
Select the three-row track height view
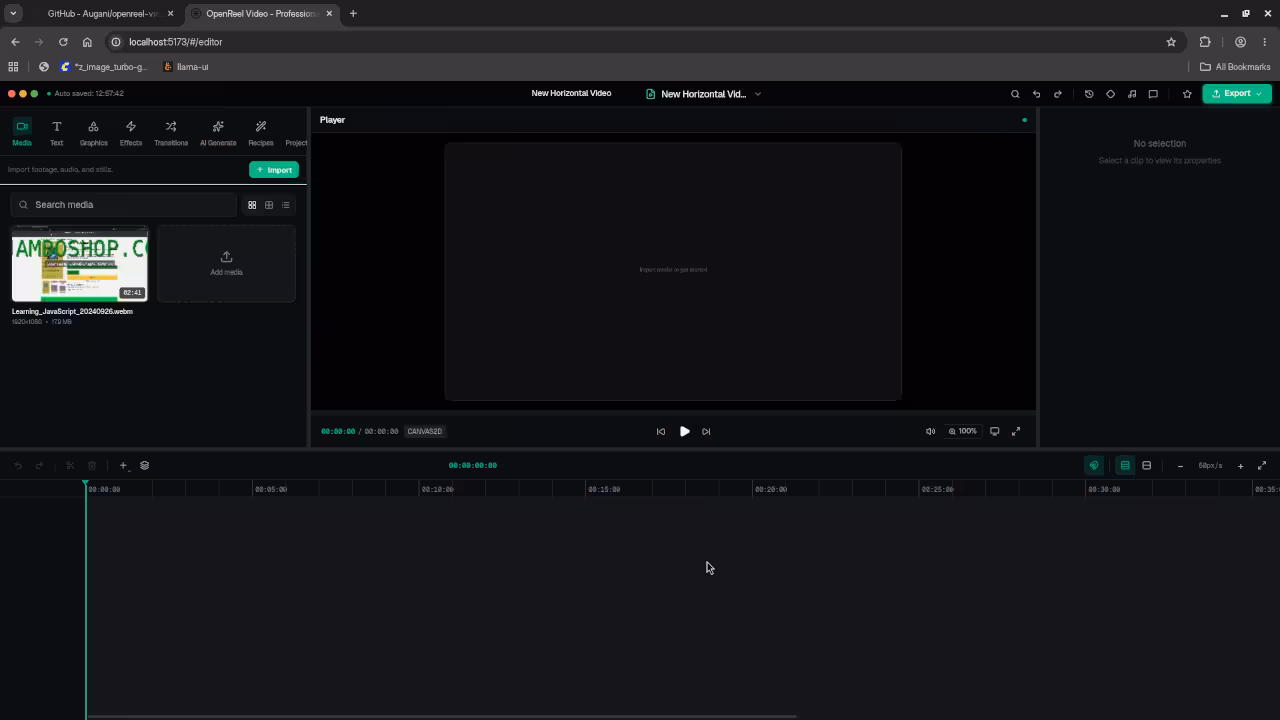tap(1125, 466)
